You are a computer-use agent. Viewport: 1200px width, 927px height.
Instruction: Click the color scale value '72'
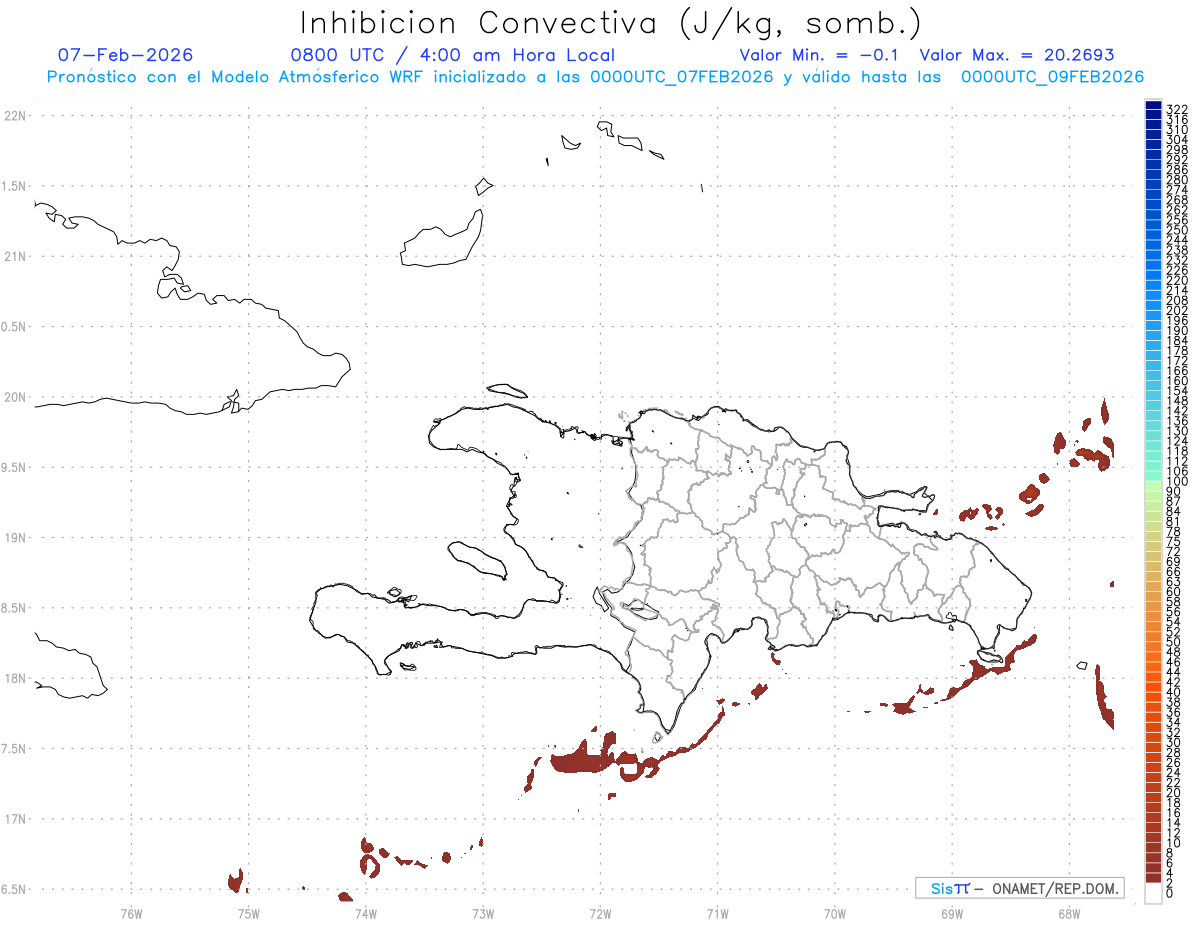(x=1174, y=551)
